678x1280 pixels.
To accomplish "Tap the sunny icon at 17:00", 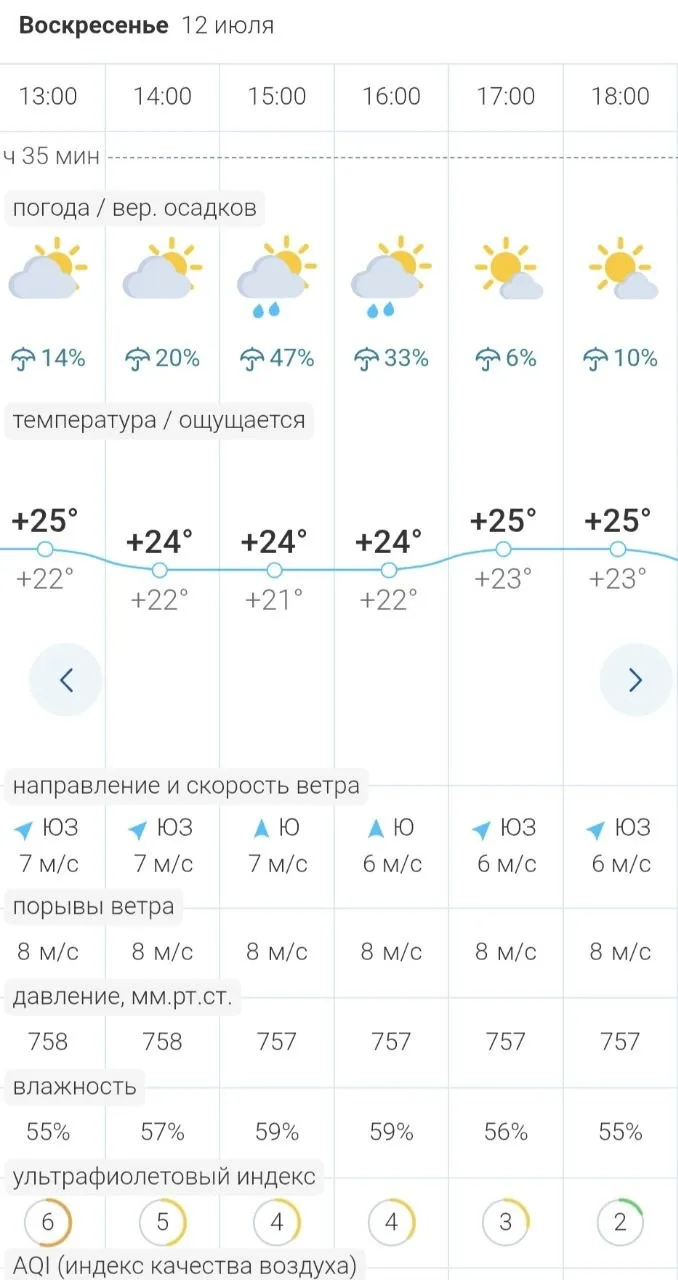I will coord(508,268).
